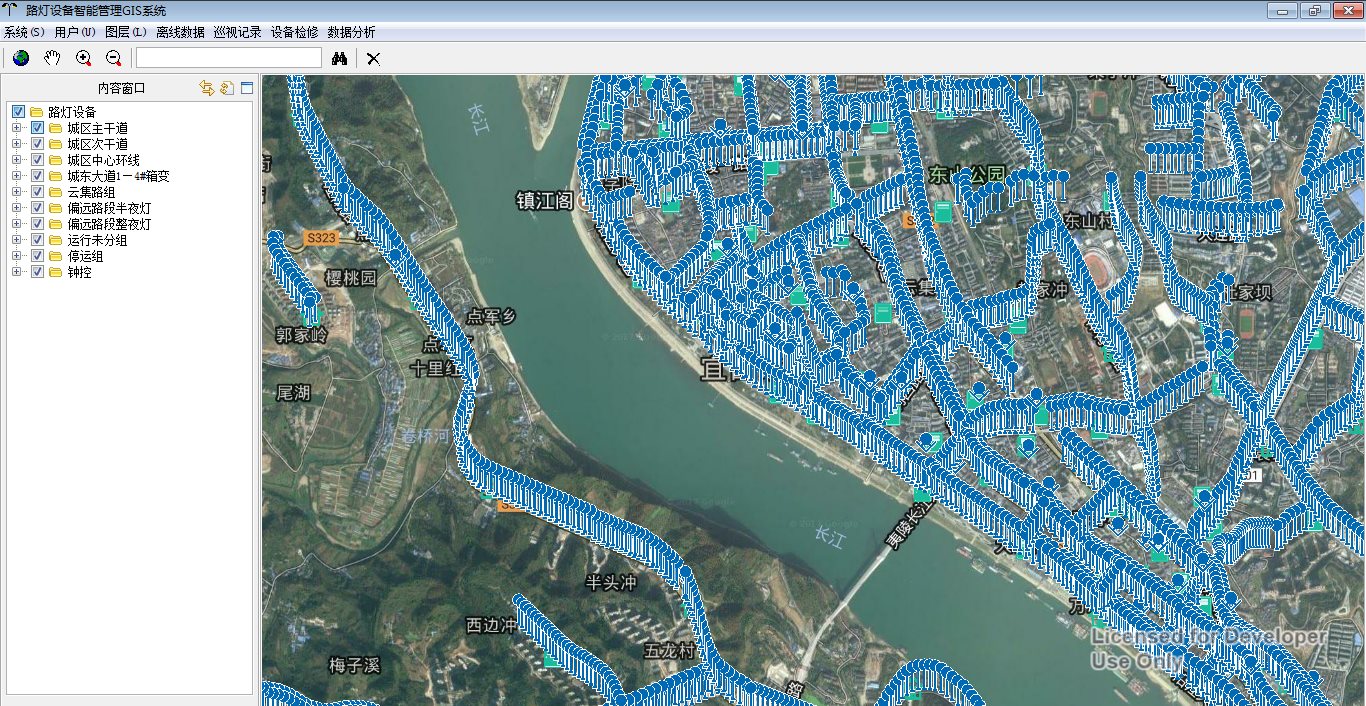Expand the 云集路组 tree node
Screen dimensions: 1366x706
16,192
